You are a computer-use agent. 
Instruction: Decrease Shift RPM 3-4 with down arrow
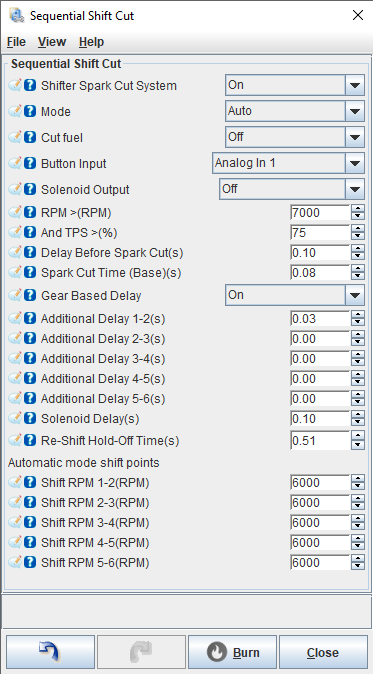[358, 527]
